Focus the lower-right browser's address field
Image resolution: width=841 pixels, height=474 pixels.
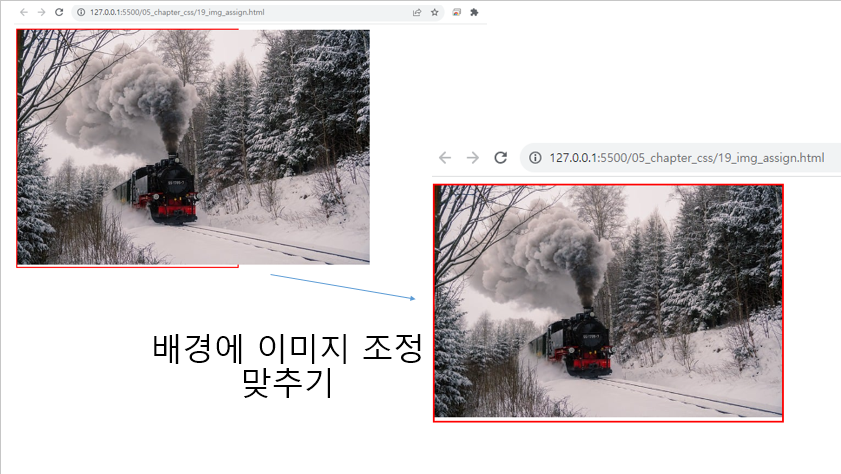[x=681, y=158]
